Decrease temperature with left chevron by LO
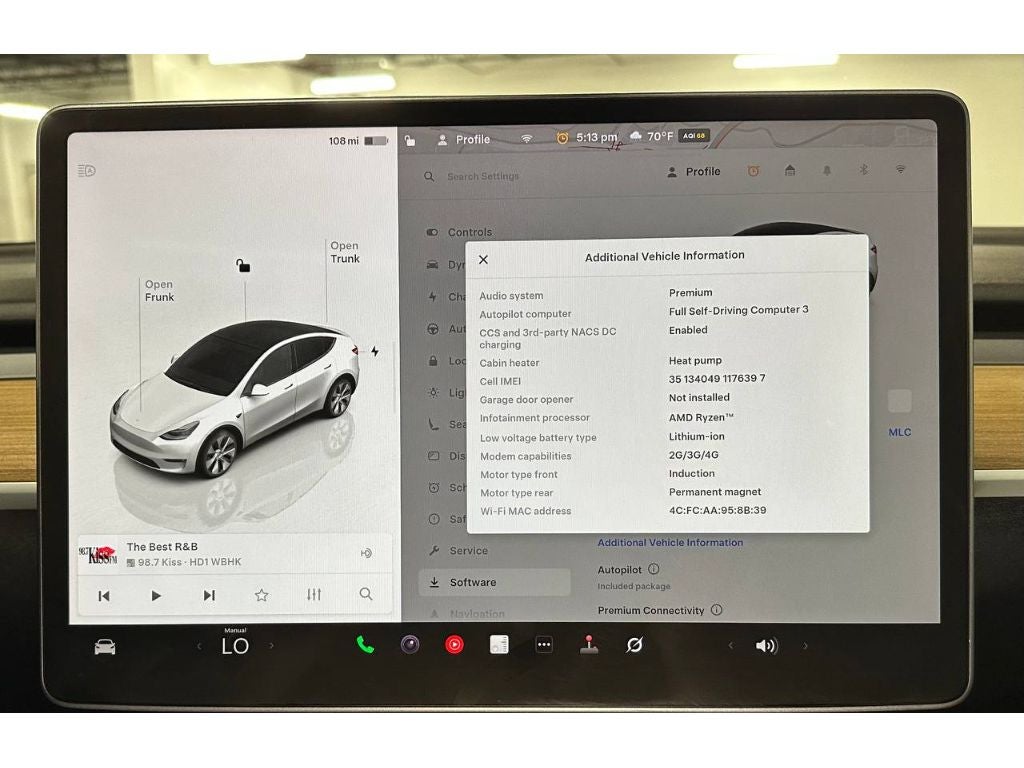Image resolution: width=1024 pixels, height=768 pixels. 199,647
